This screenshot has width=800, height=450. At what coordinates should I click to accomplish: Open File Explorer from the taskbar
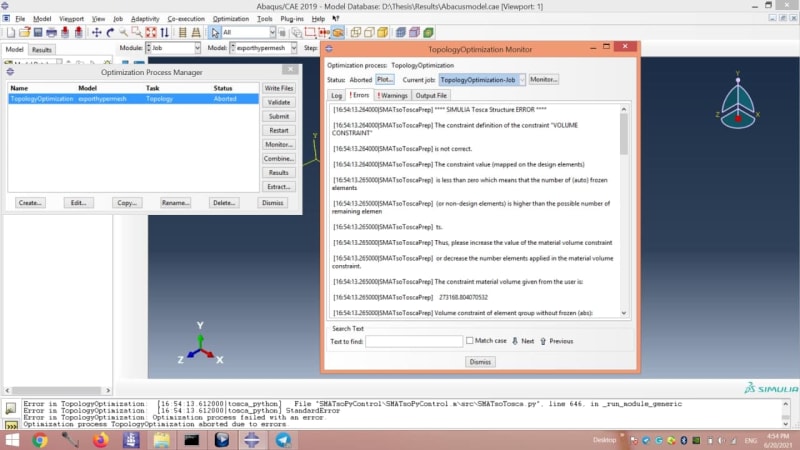point(161,440)
